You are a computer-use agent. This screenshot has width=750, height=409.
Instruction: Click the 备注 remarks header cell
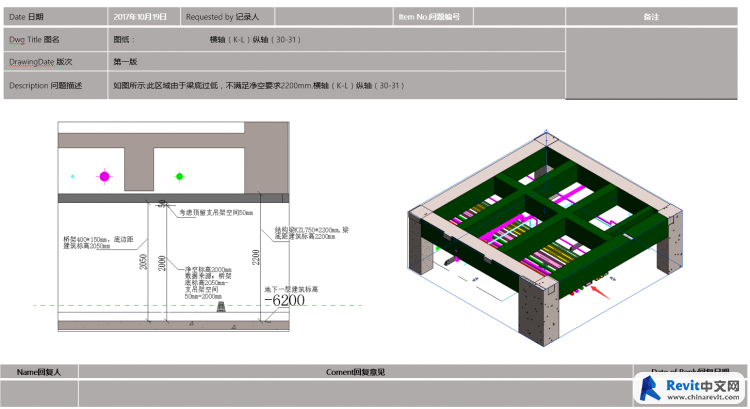(x=651, y=17)
